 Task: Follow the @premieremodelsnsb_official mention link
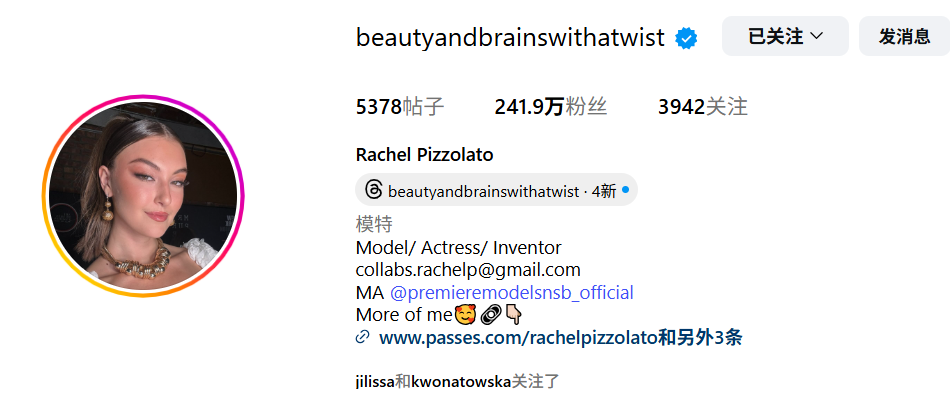coord(511,293)
